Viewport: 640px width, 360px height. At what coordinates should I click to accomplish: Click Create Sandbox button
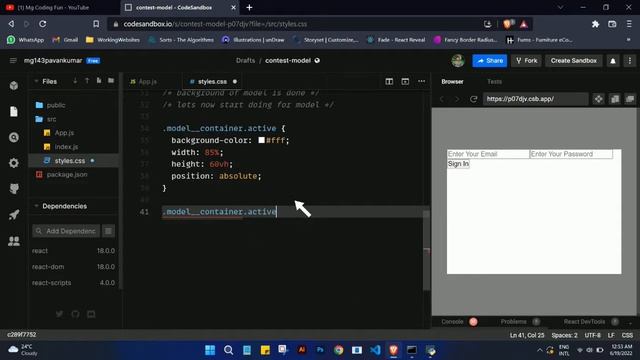coord(573,60)
